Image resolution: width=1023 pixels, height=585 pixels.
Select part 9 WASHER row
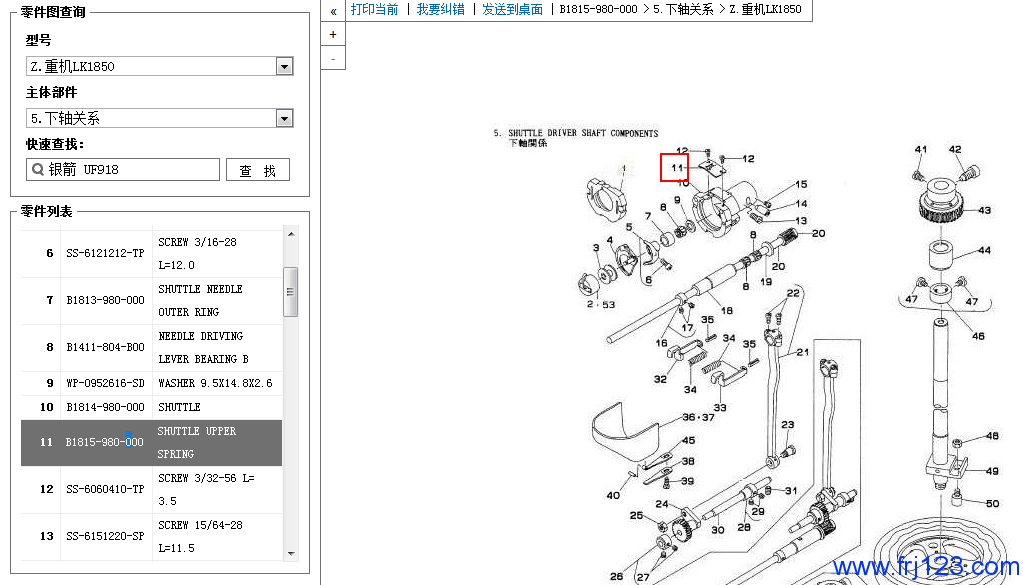pos(151,383)
